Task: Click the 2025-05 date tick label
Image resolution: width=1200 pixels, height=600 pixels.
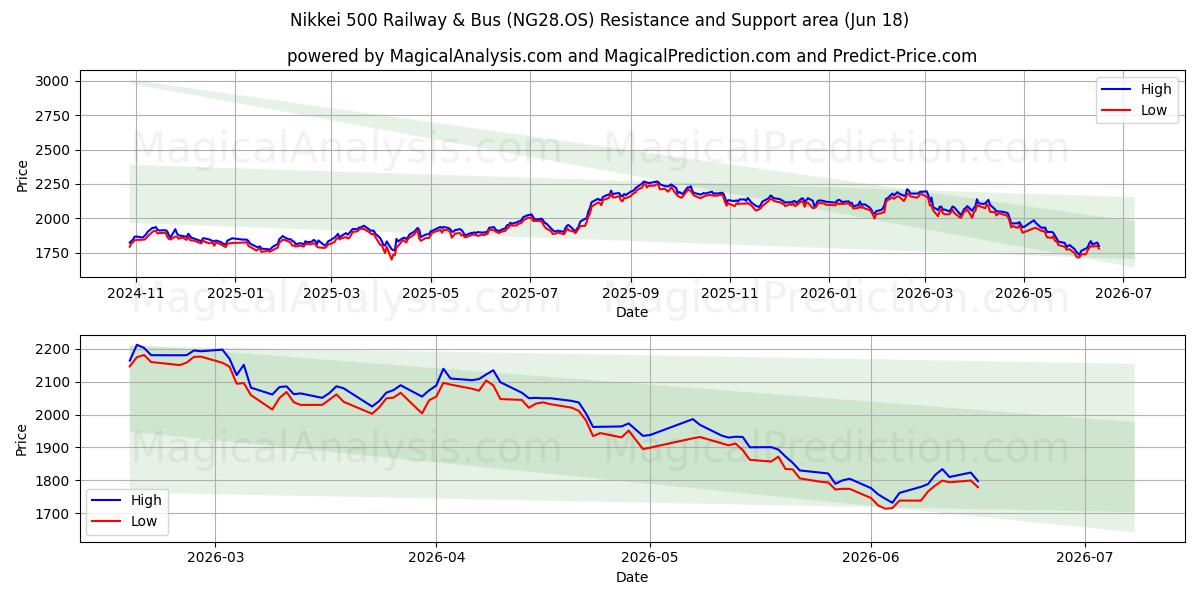Action: click(431, 293)
